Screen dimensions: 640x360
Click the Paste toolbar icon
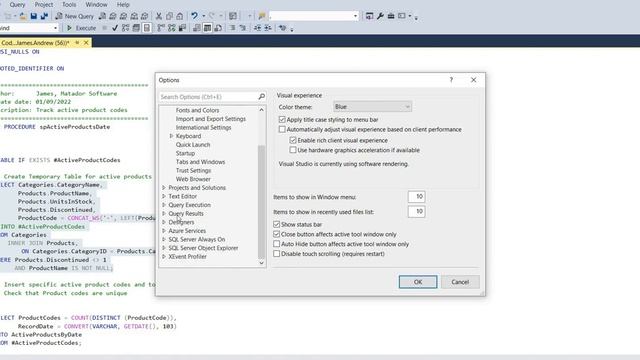180,16
